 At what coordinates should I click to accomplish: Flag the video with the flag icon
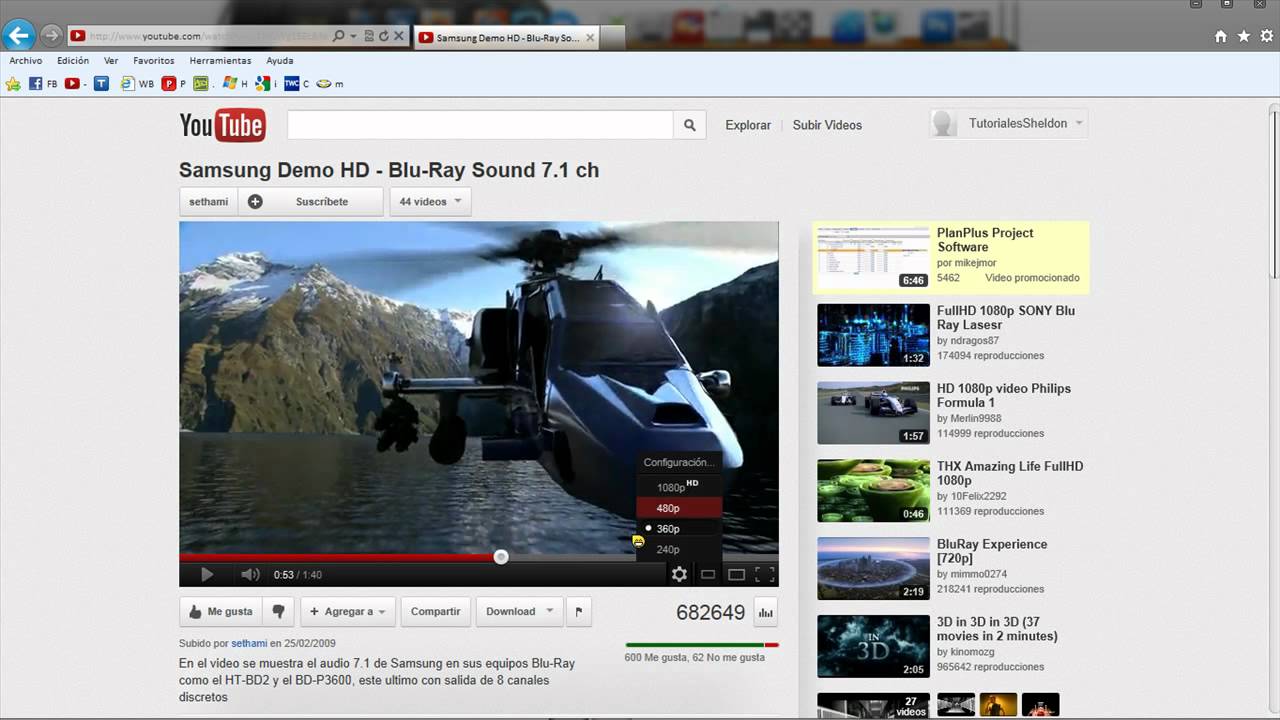tap(578, 611)
